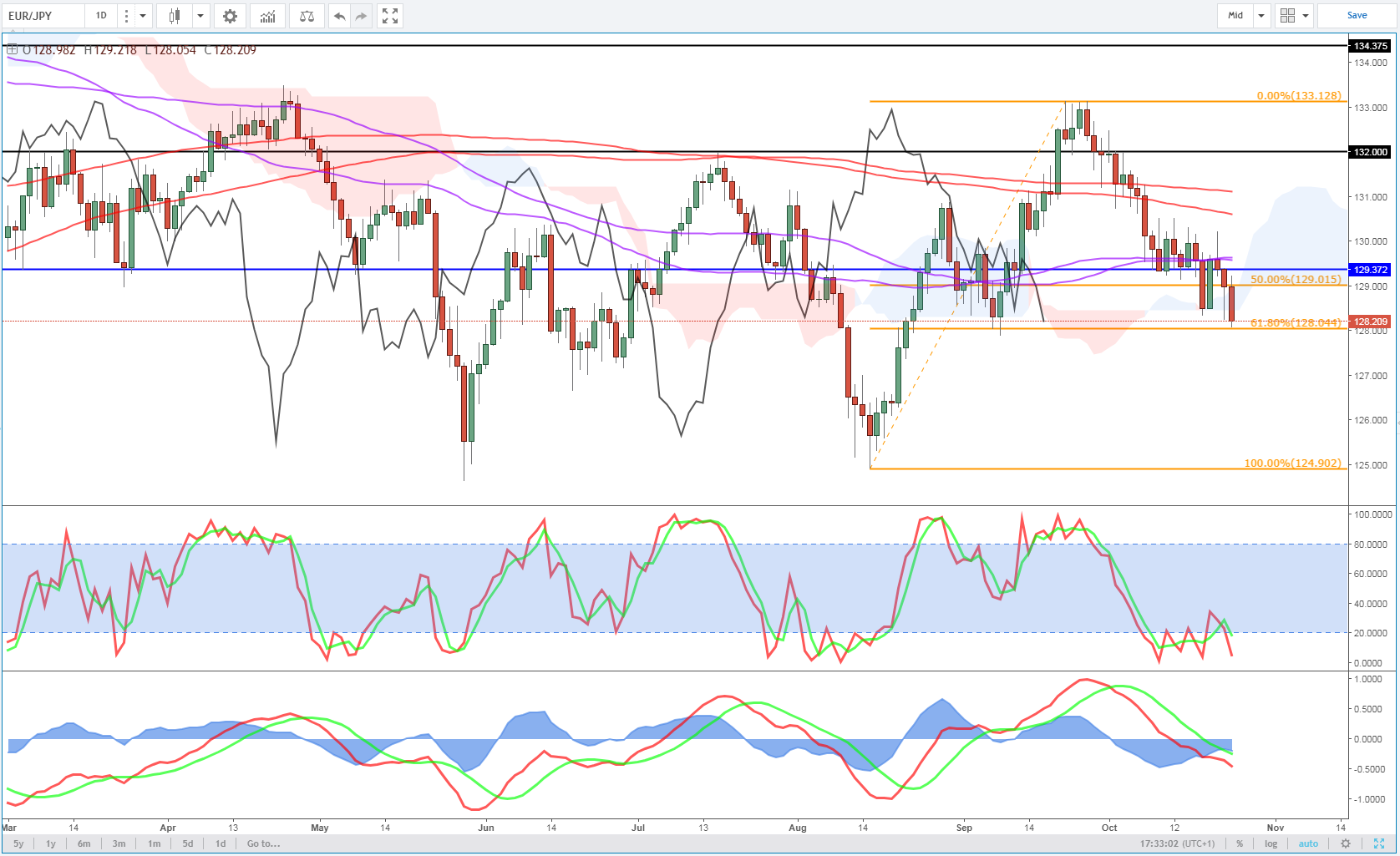Click the Jun label on time axis
This screenshot has width=1400, height=856.
[486, 828]
